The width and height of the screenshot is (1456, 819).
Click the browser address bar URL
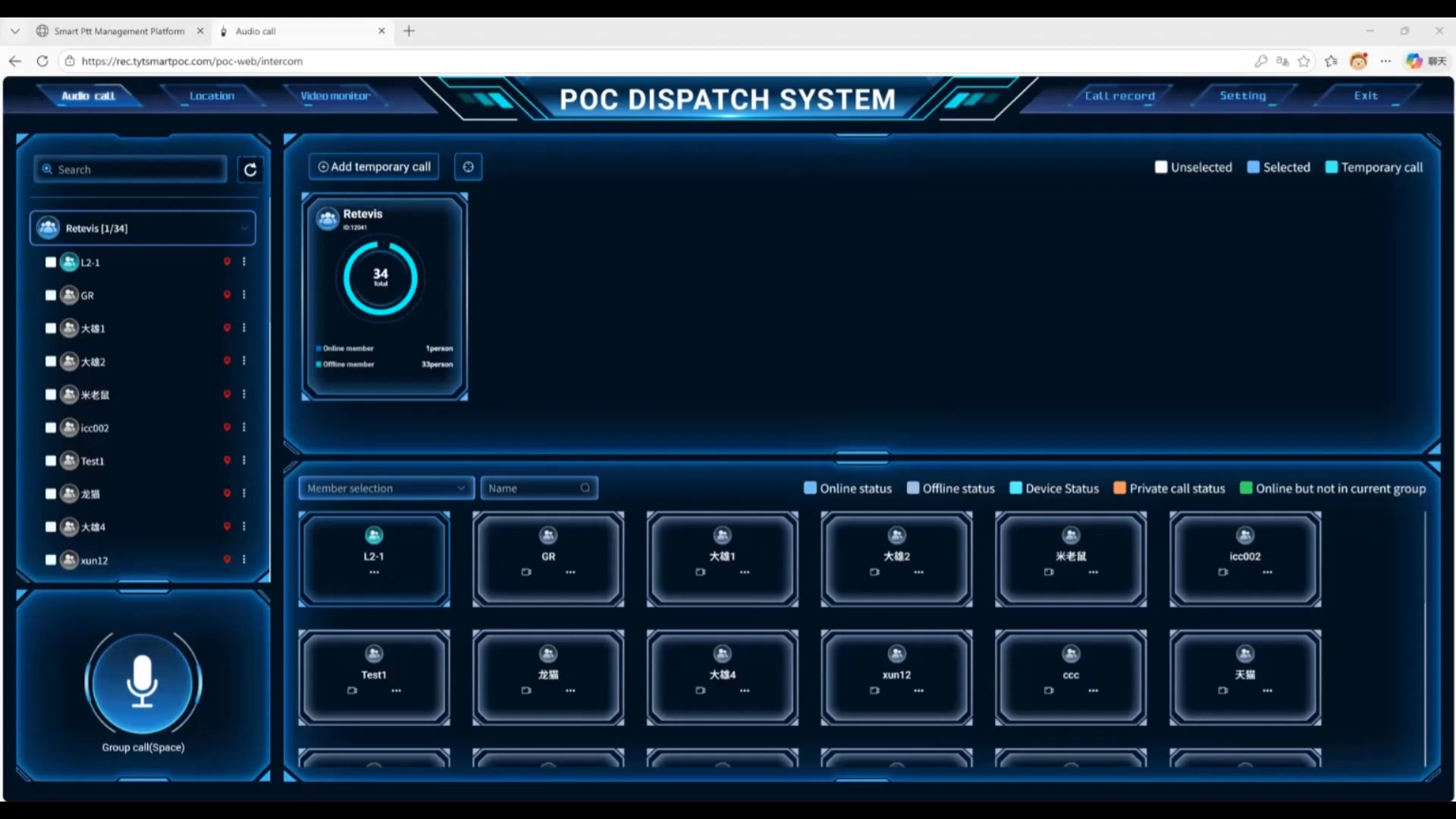[192, 61]
